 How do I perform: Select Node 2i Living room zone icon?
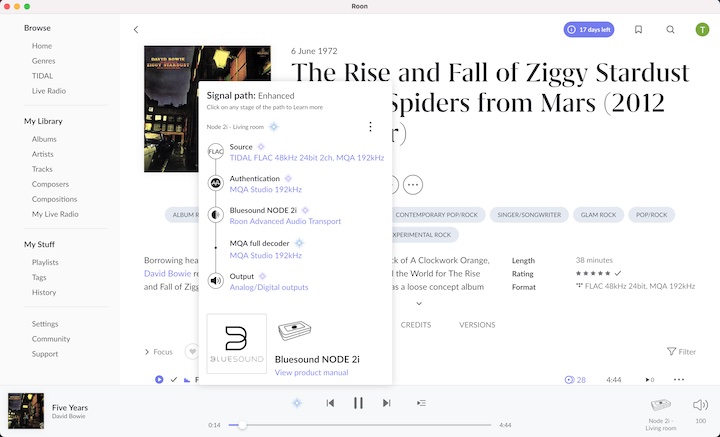660,405
